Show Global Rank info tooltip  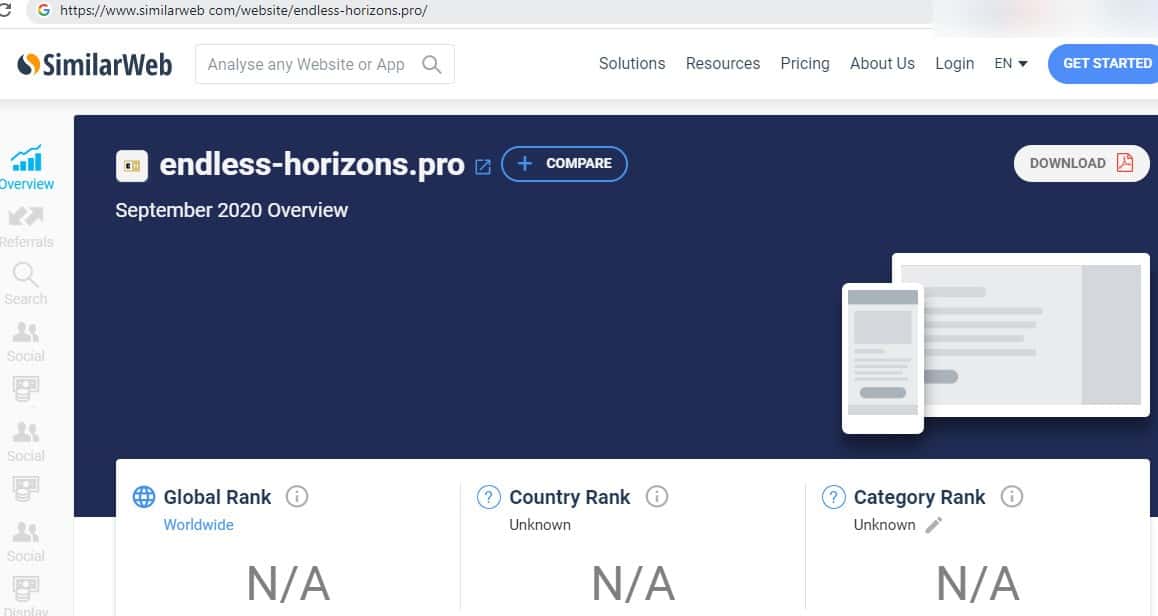pos(297,496)
